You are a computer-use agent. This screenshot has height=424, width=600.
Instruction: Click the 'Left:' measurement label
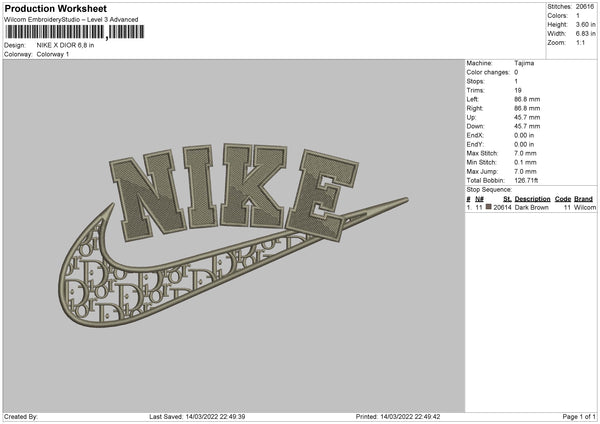472,99
